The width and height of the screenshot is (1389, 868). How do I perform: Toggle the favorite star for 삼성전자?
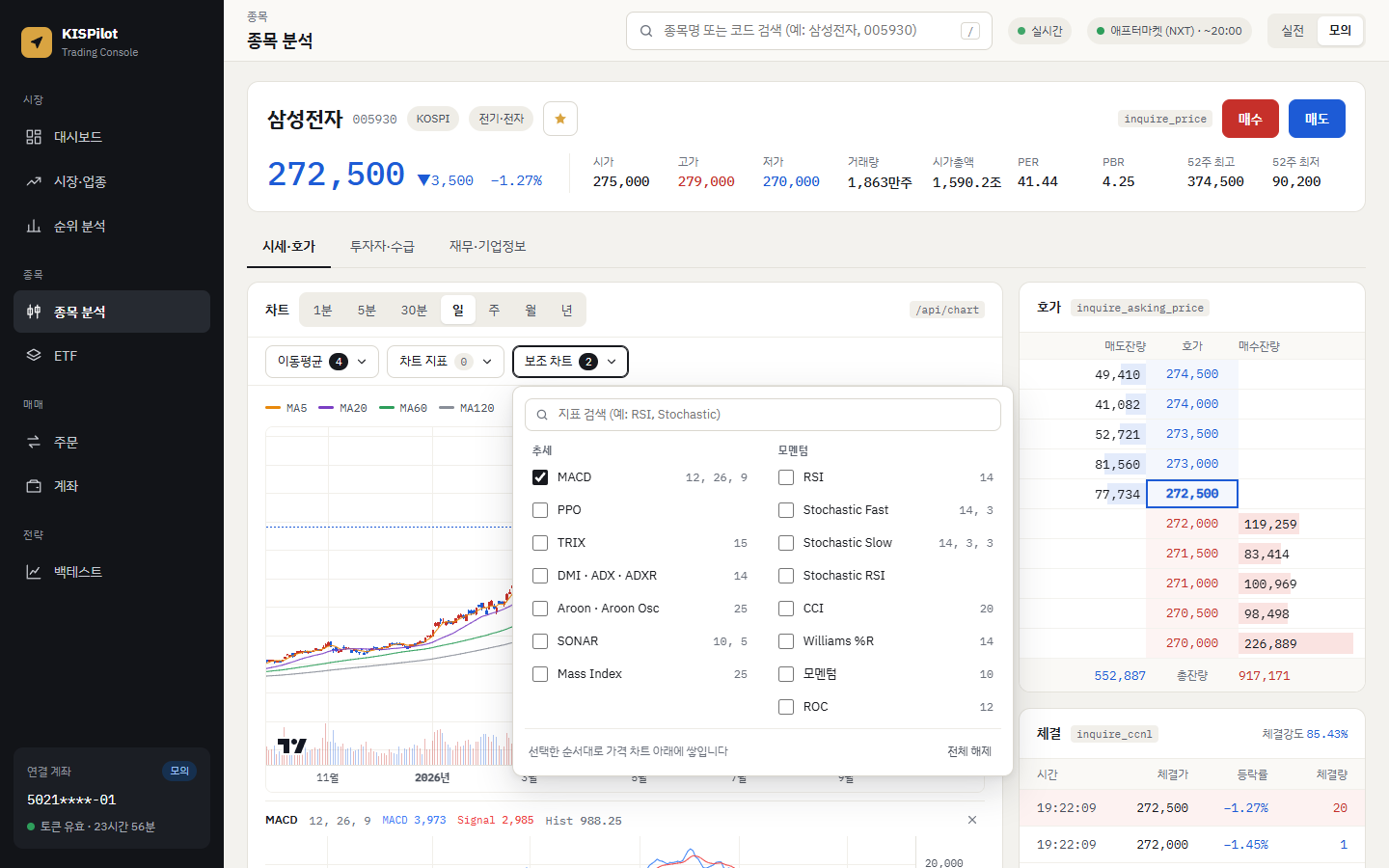[x=560, y=119]
